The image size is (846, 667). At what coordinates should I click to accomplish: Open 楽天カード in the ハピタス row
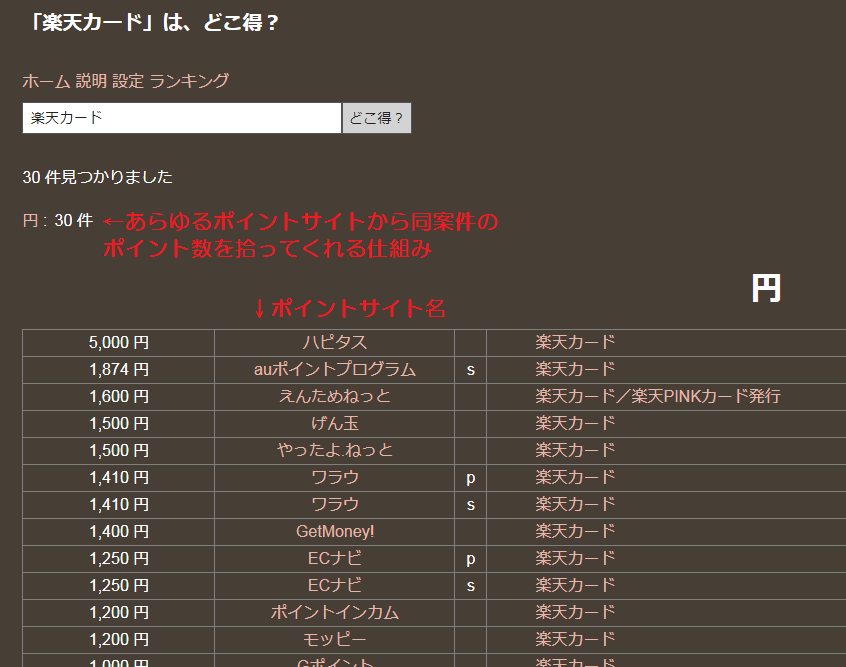(x=575, y=343)
